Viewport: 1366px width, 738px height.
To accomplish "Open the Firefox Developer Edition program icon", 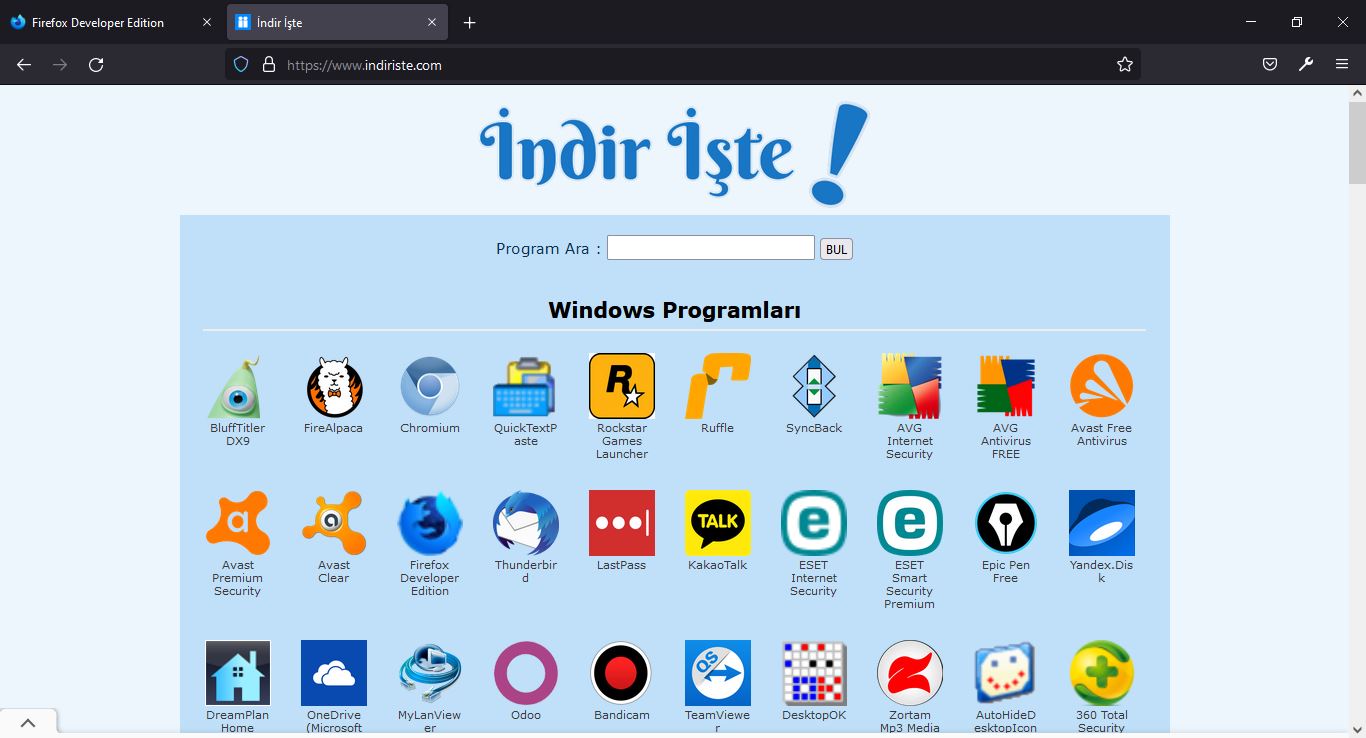I will (430, 523).
